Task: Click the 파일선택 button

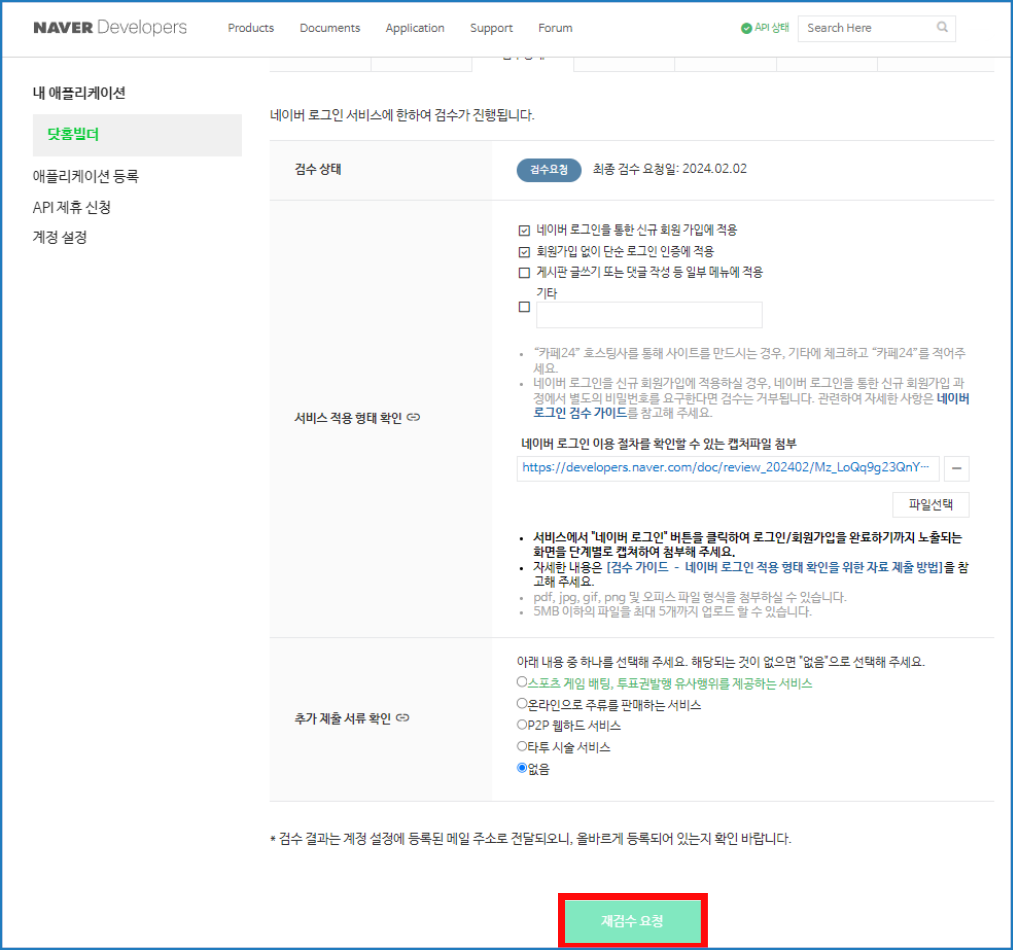Action: [930, 504]
